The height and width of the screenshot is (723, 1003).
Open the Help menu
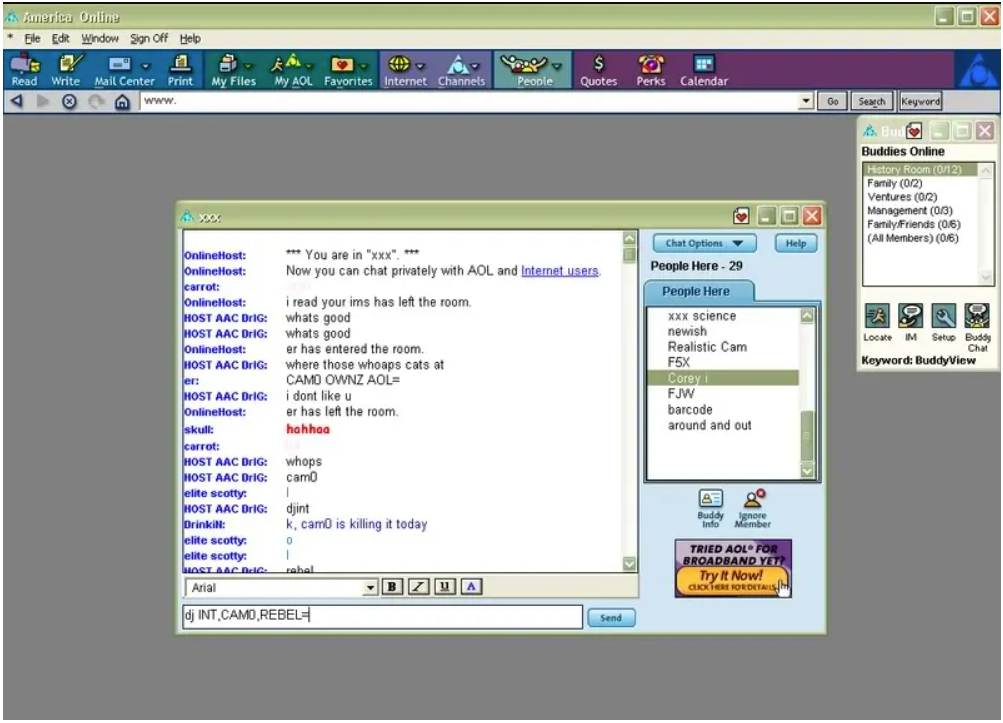click(190, 38)
